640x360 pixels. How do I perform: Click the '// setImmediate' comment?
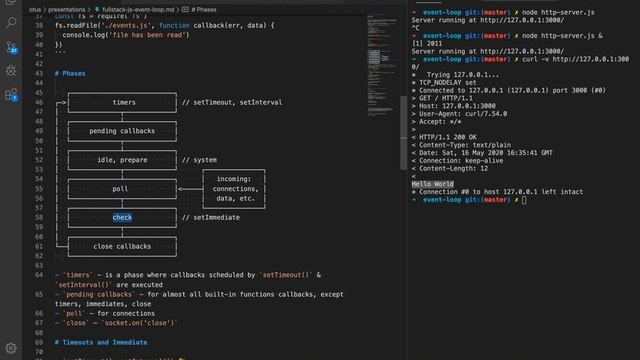[211, 218]
